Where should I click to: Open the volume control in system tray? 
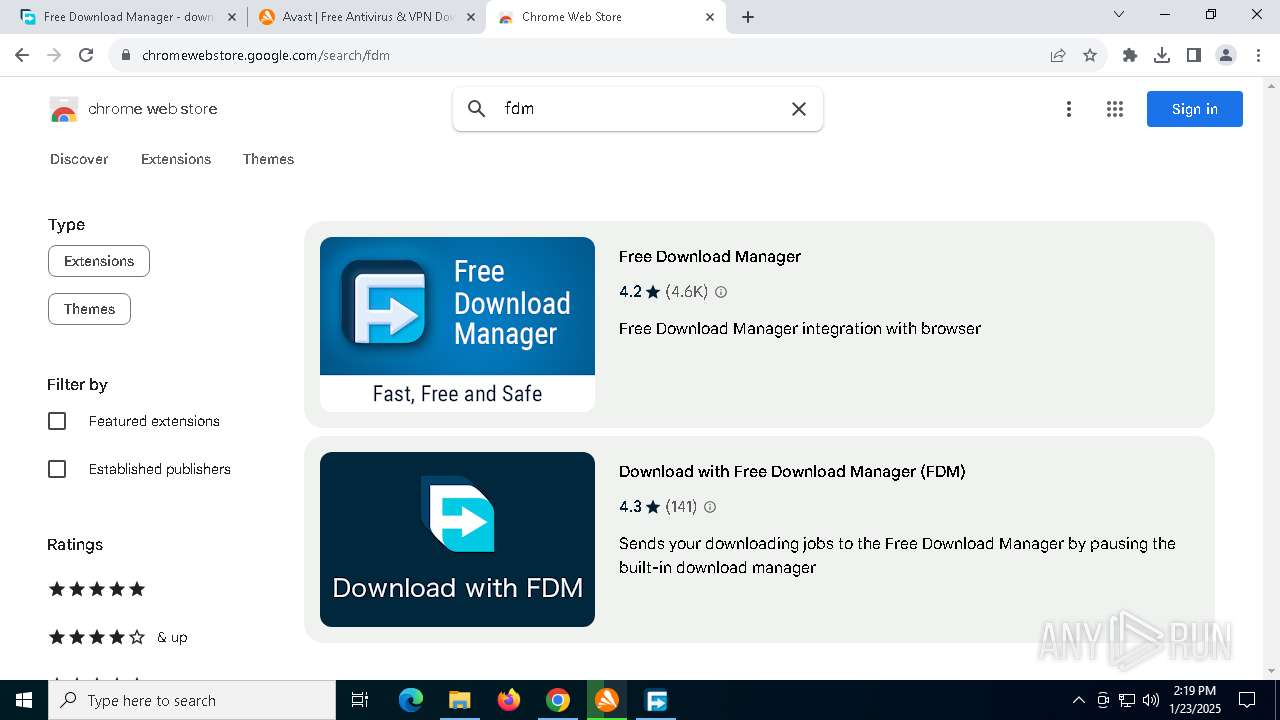click(1151, 700)
